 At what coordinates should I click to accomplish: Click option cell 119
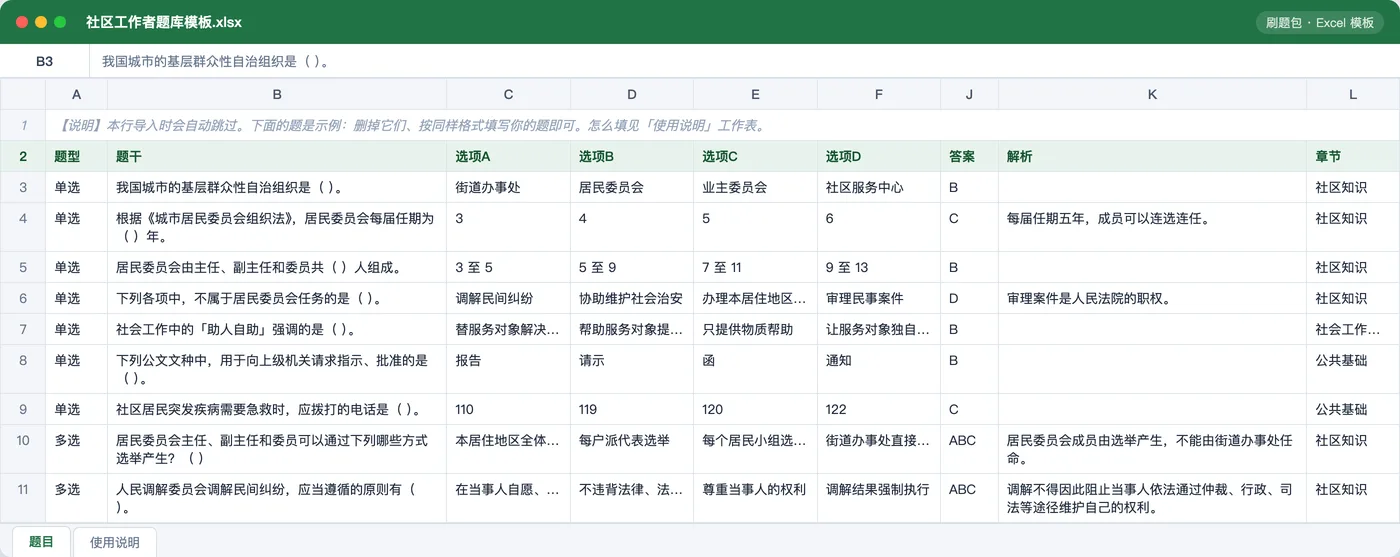[632, 409]
